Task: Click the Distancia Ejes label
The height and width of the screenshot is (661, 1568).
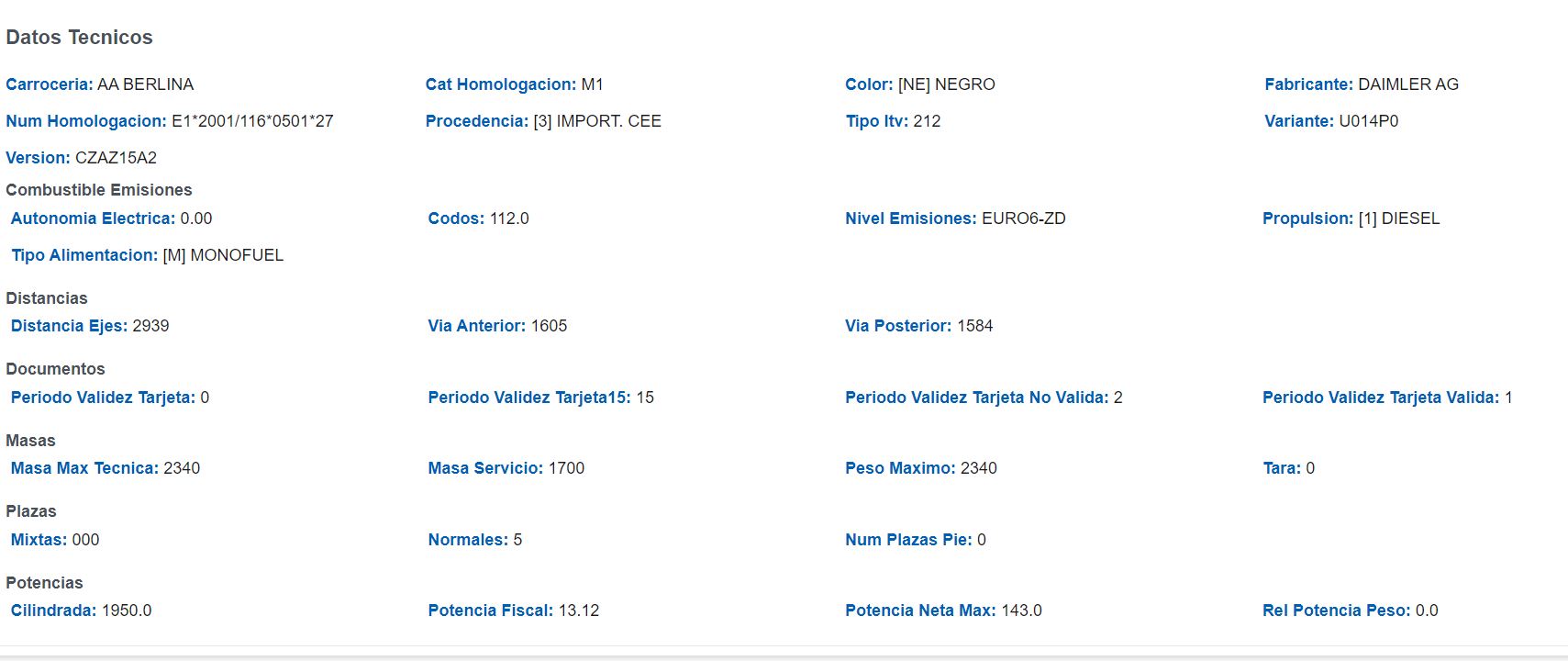Action: tap(69, 326)
